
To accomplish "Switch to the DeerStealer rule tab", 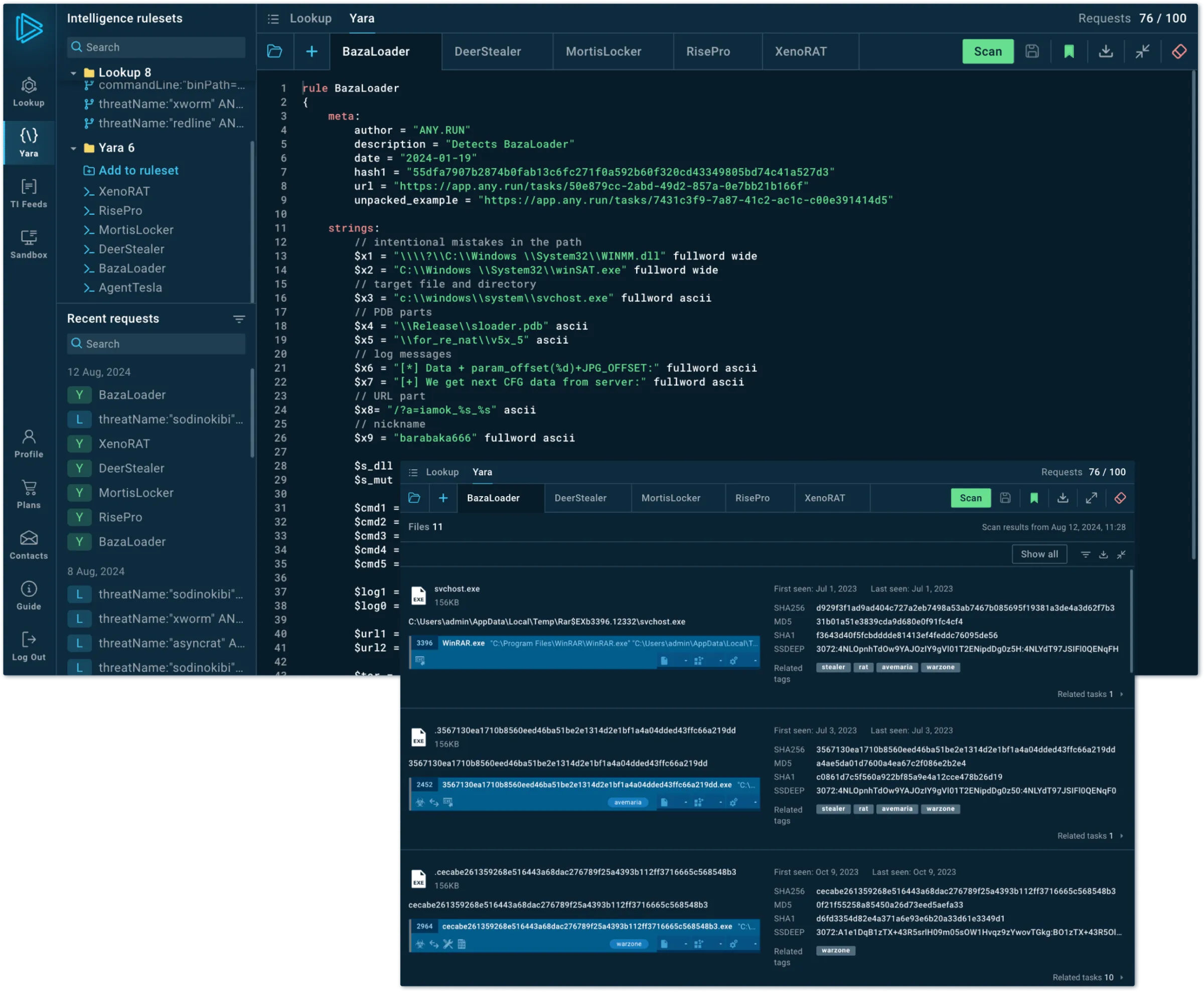I will pos(487,51).
